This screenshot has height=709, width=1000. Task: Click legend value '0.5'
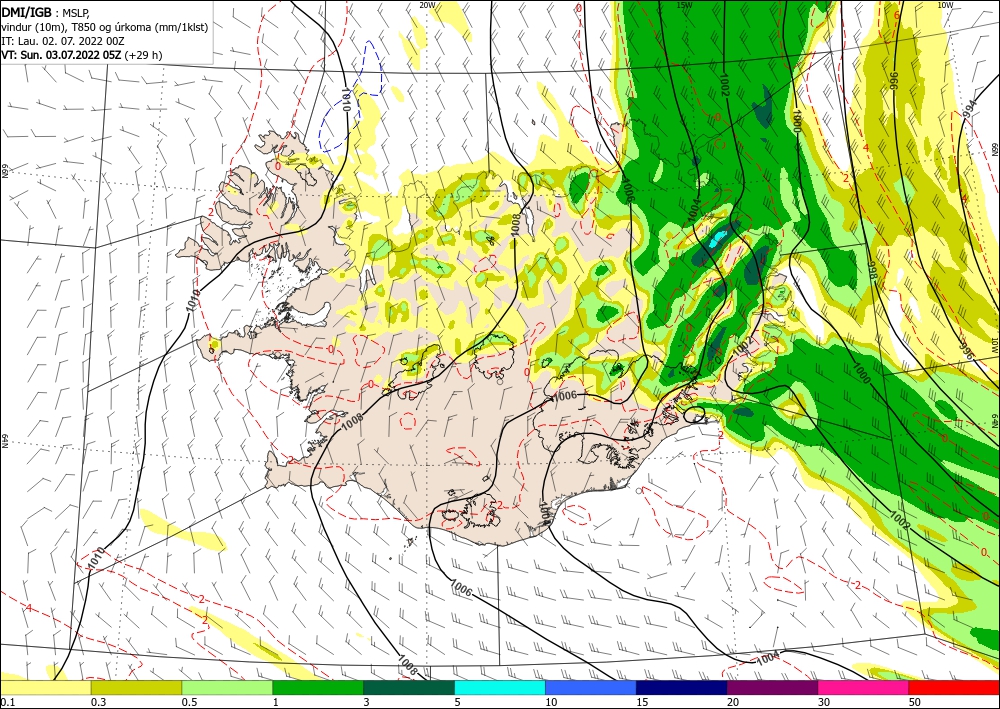pos(189,702)
